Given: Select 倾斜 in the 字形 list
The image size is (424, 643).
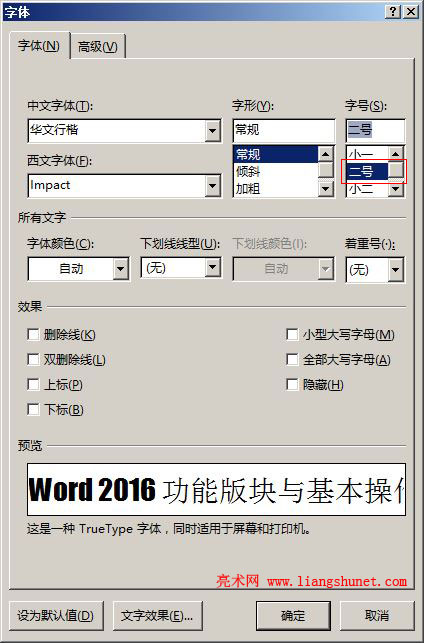Looking at the screenshot, I should [x=276, y=171].
